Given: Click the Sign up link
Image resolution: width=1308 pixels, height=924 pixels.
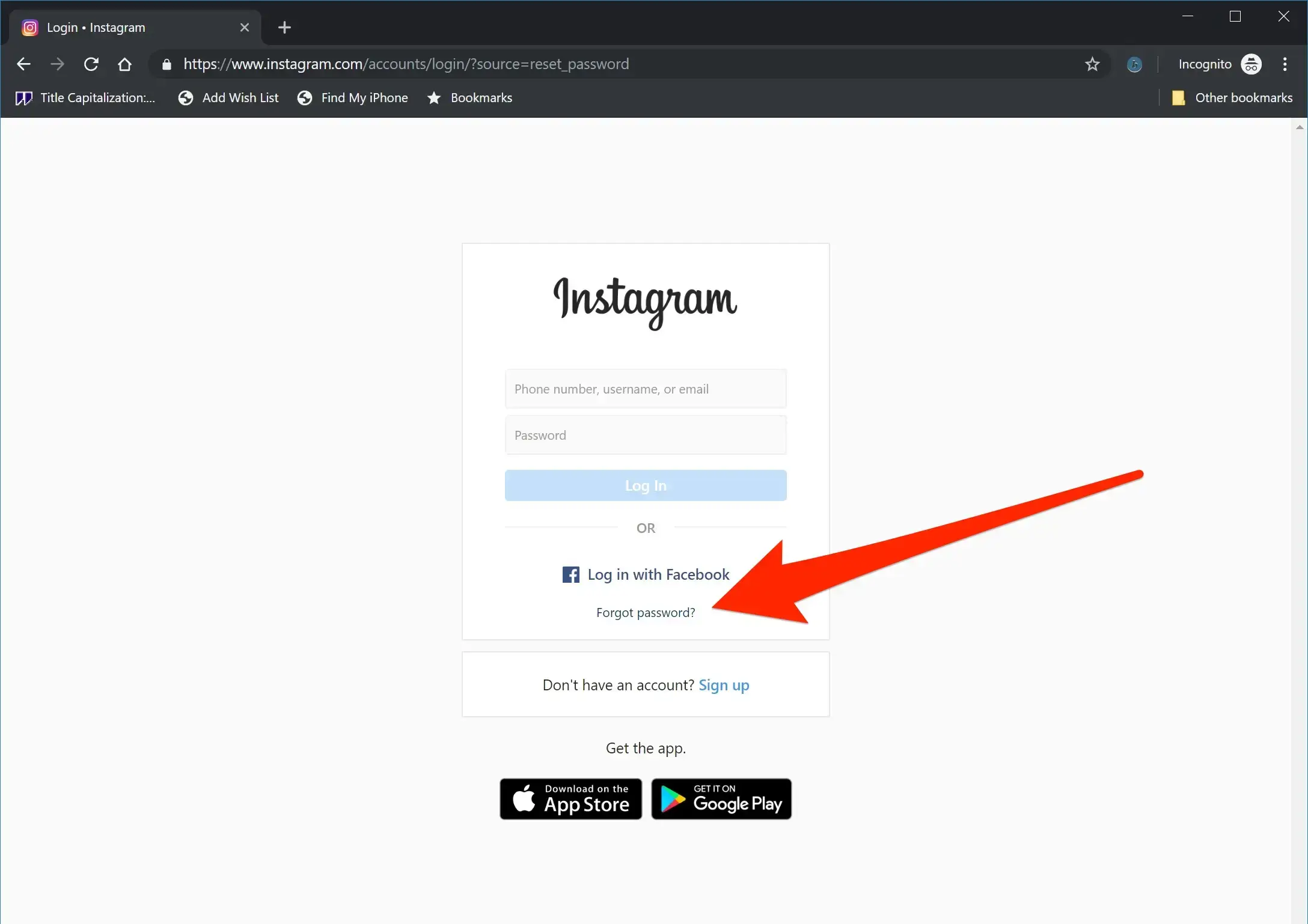Looking at the screenshot, I should point(723,685).
